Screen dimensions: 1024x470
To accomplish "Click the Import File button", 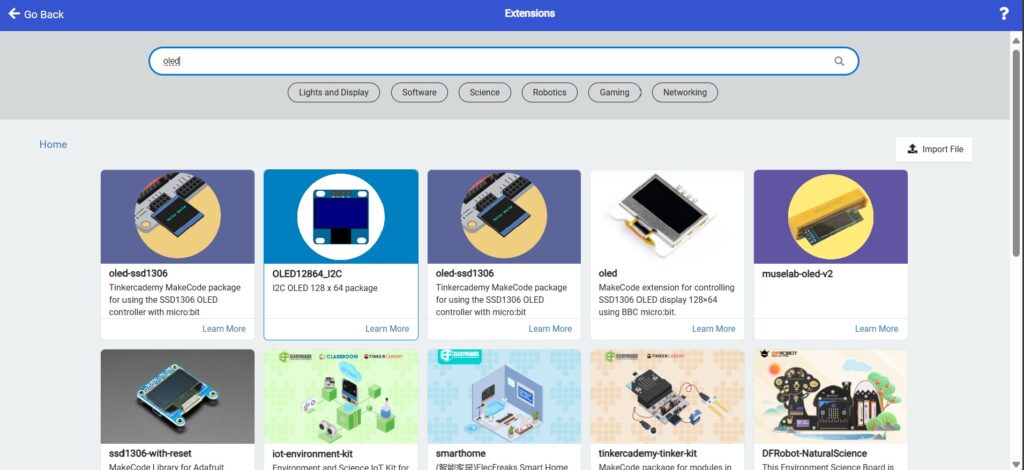I will (934, 149).
